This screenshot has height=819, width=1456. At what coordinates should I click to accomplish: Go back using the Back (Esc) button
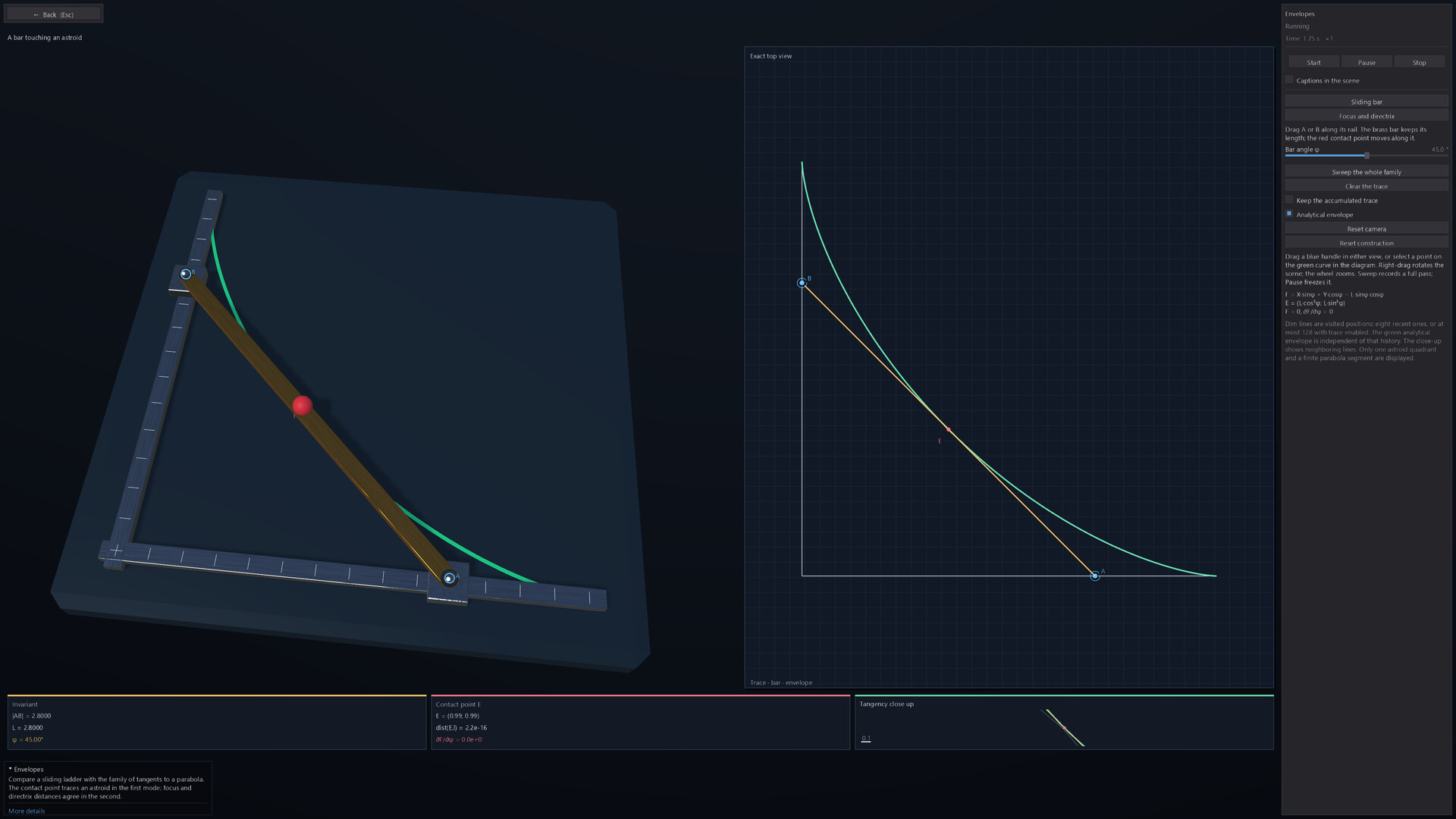click(53, 14)
